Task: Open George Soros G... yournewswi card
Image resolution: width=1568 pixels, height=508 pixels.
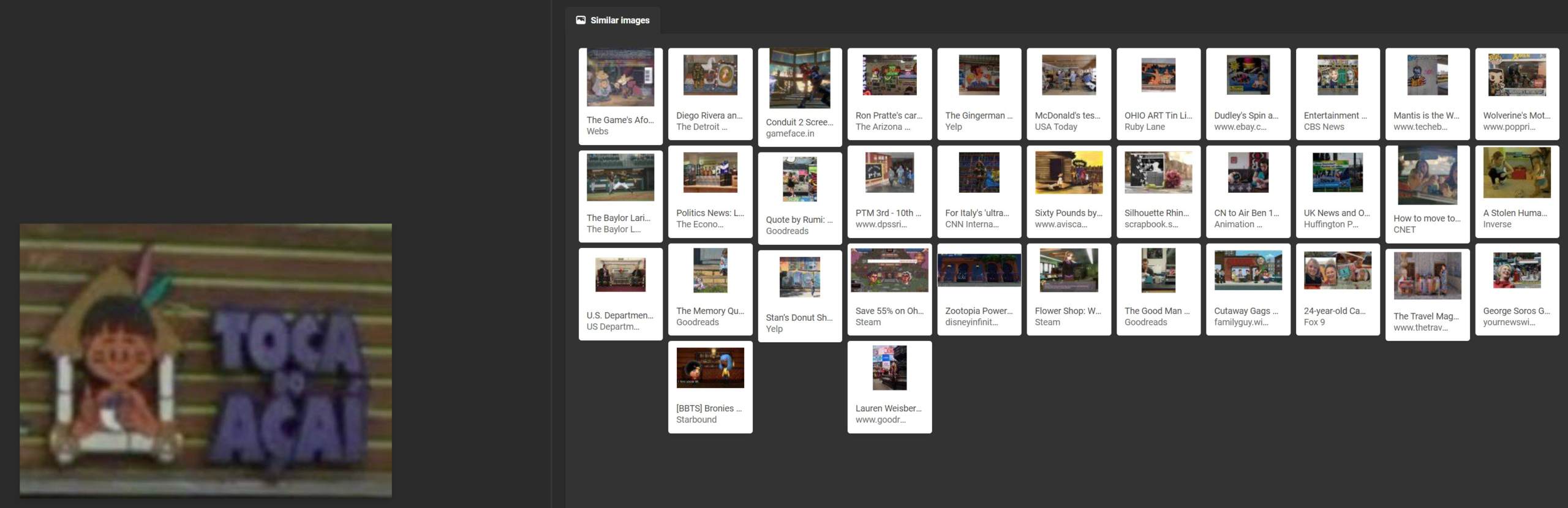Action: point(1517,289)
